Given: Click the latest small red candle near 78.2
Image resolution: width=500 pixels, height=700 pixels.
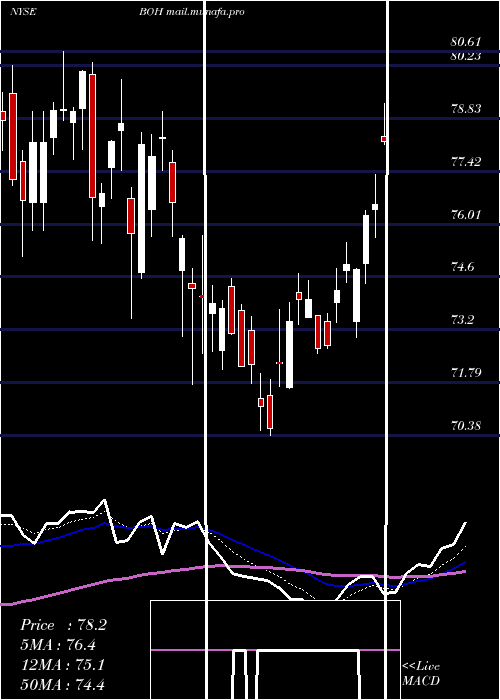Looking at the screenshot, I should coord(384,139).
